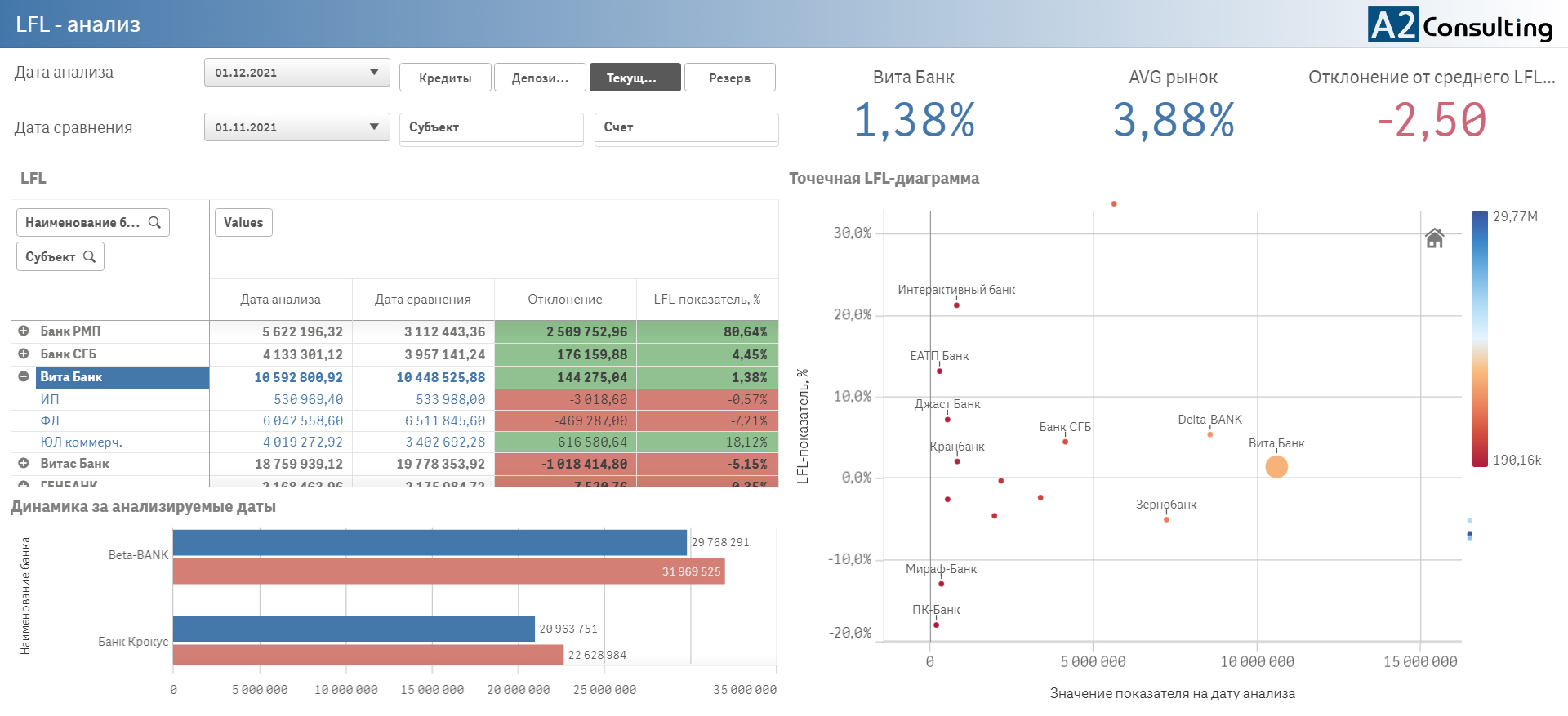Click the ЮЛ коммерч. row link
This screenshot has height=716, width=1568.
(82, 442)
